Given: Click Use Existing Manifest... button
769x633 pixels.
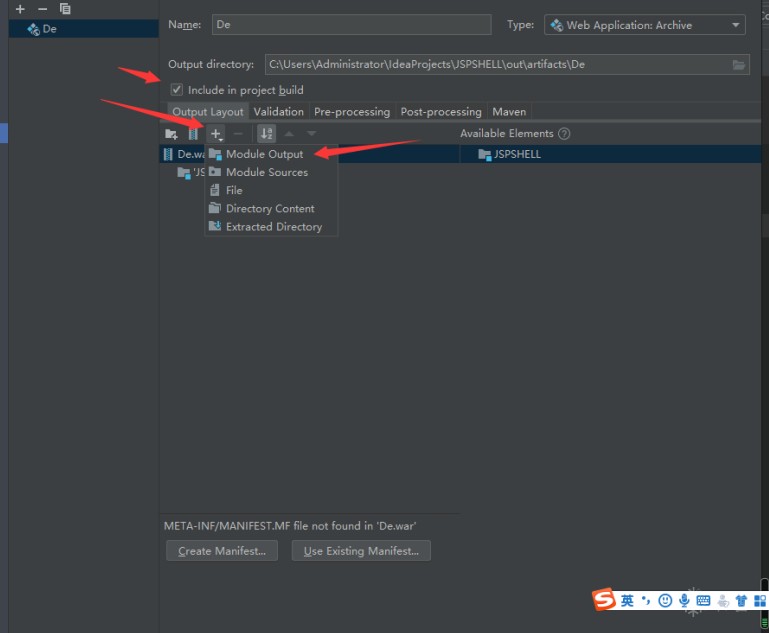Looking at the screenshot, I should 361,551.
